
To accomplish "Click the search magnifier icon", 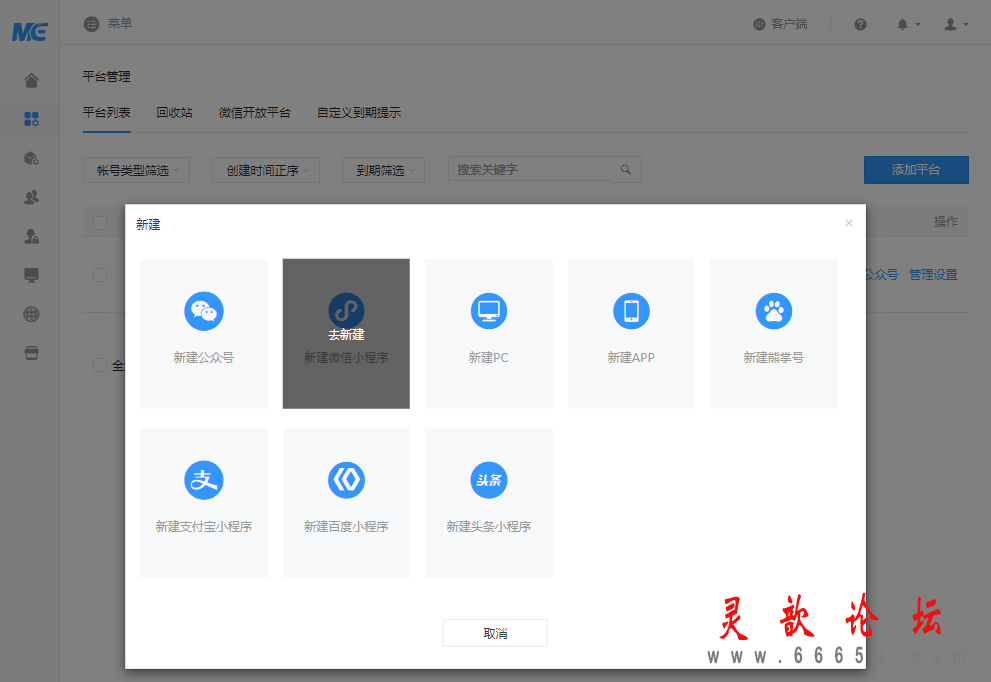I will (626, 169).
